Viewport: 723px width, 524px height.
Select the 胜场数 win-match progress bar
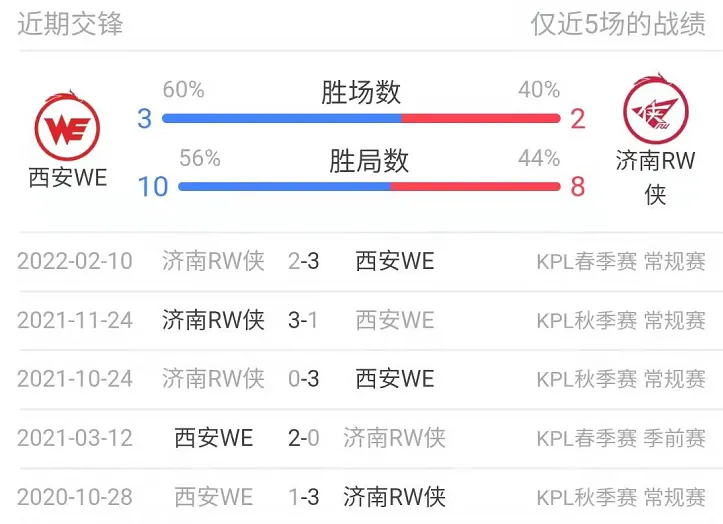click(361, 119)
